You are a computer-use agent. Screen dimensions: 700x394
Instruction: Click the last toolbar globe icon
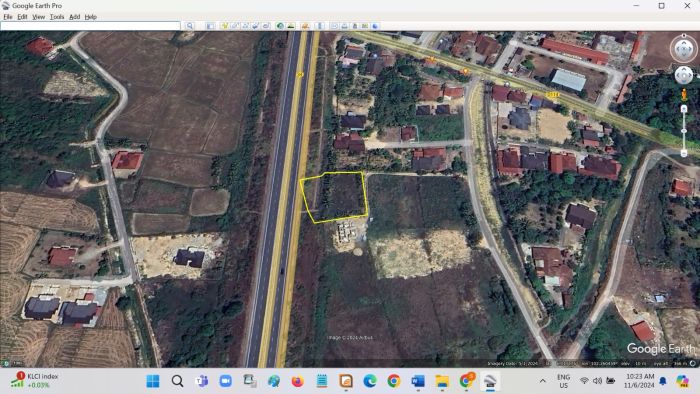tap(375, 26)
